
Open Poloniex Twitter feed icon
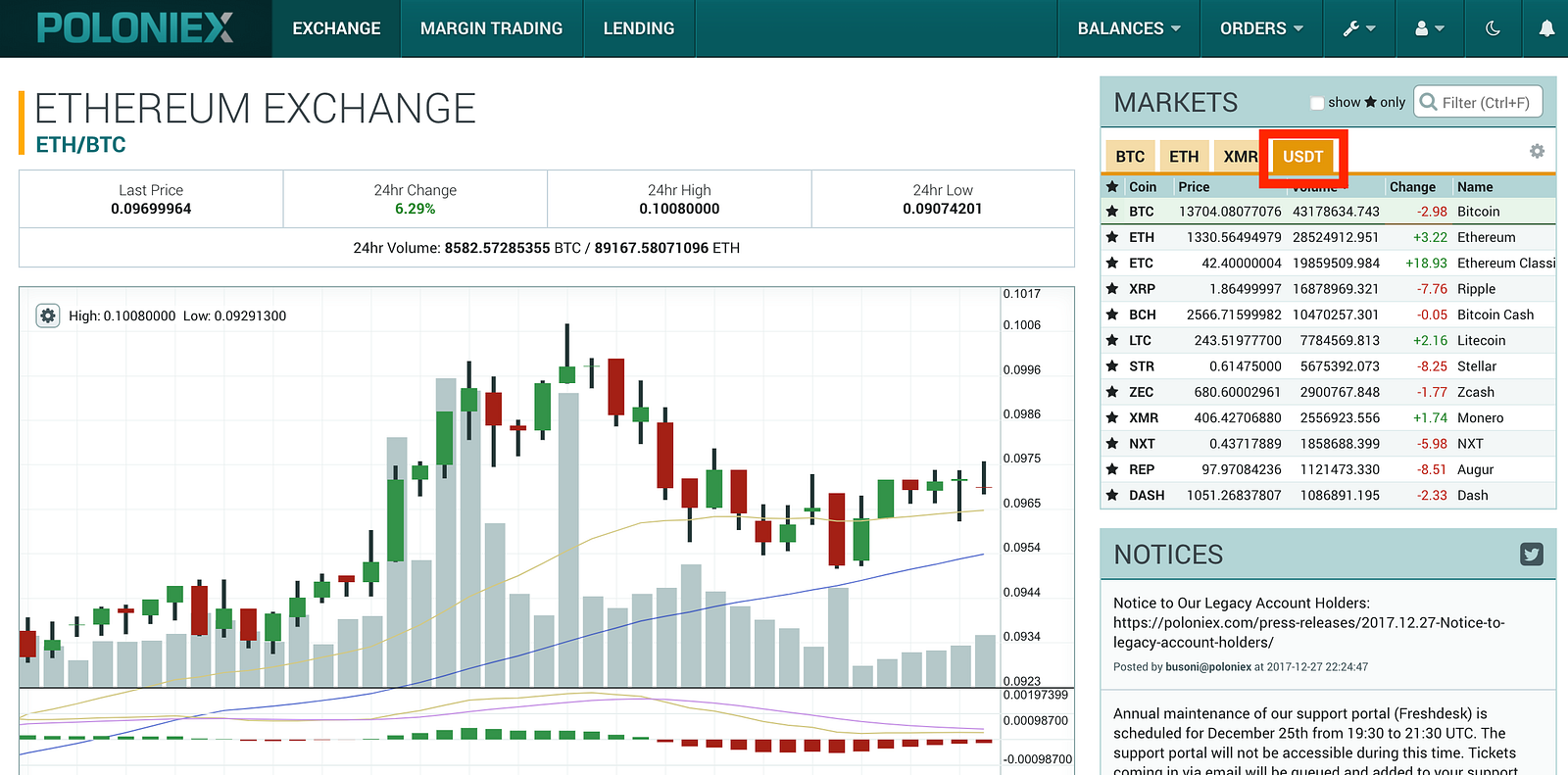click(x=1531, y=555)
